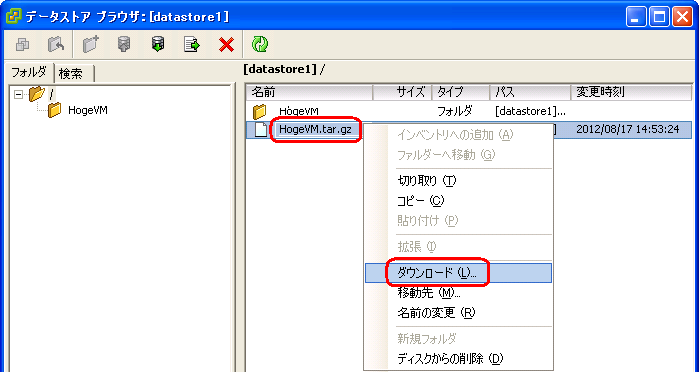
Task: Choose 名前の変更 (R) from context menu
Action: point(458,313)
